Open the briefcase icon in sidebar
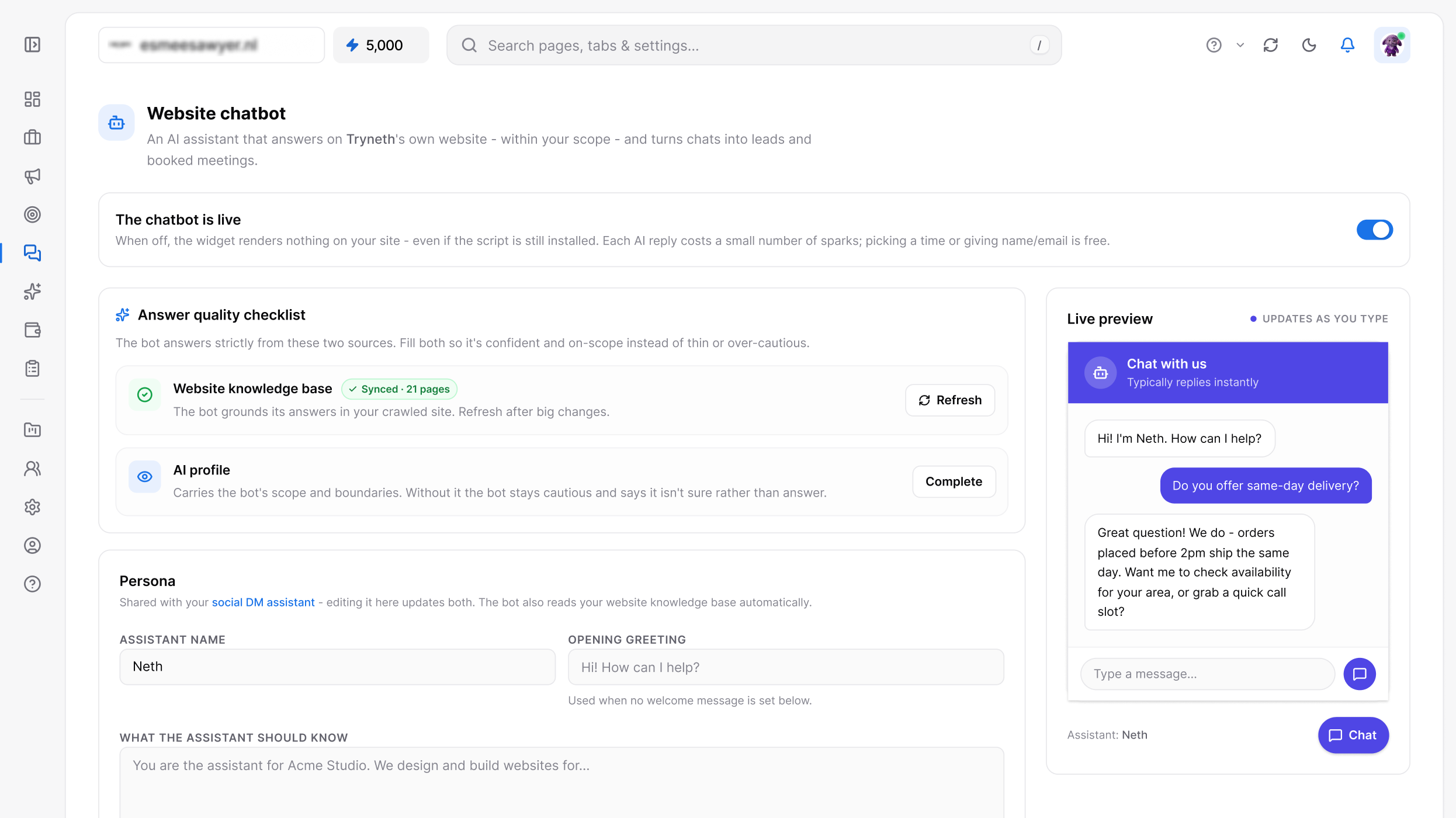 click(32, 137)
